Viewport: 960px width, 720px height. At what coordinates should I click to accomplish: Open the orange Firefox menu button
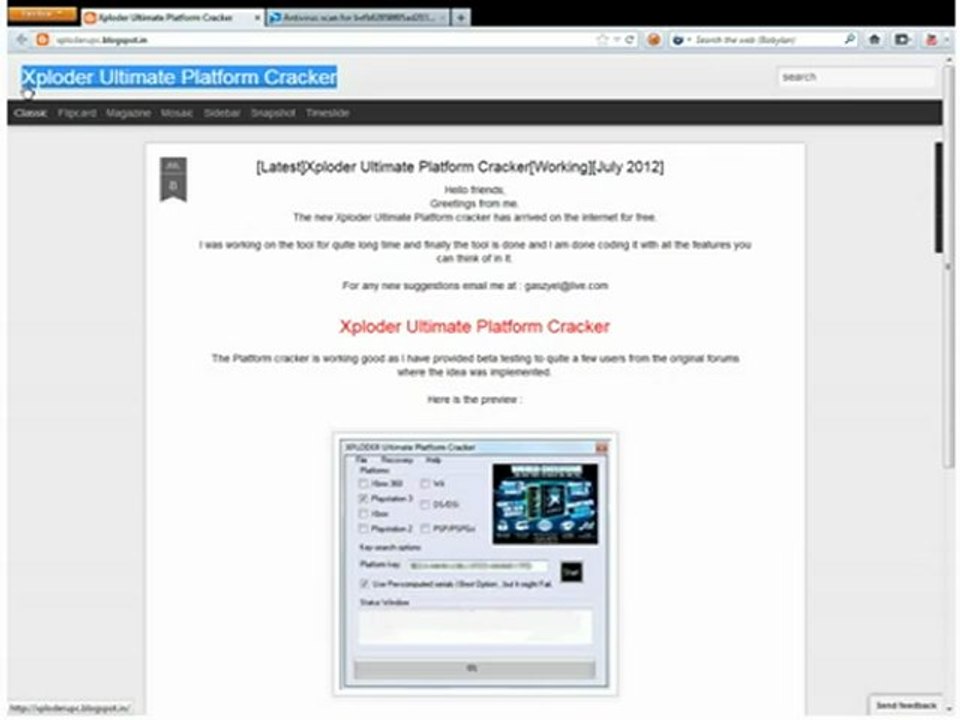pyautogui.click(x=42, y=13)
